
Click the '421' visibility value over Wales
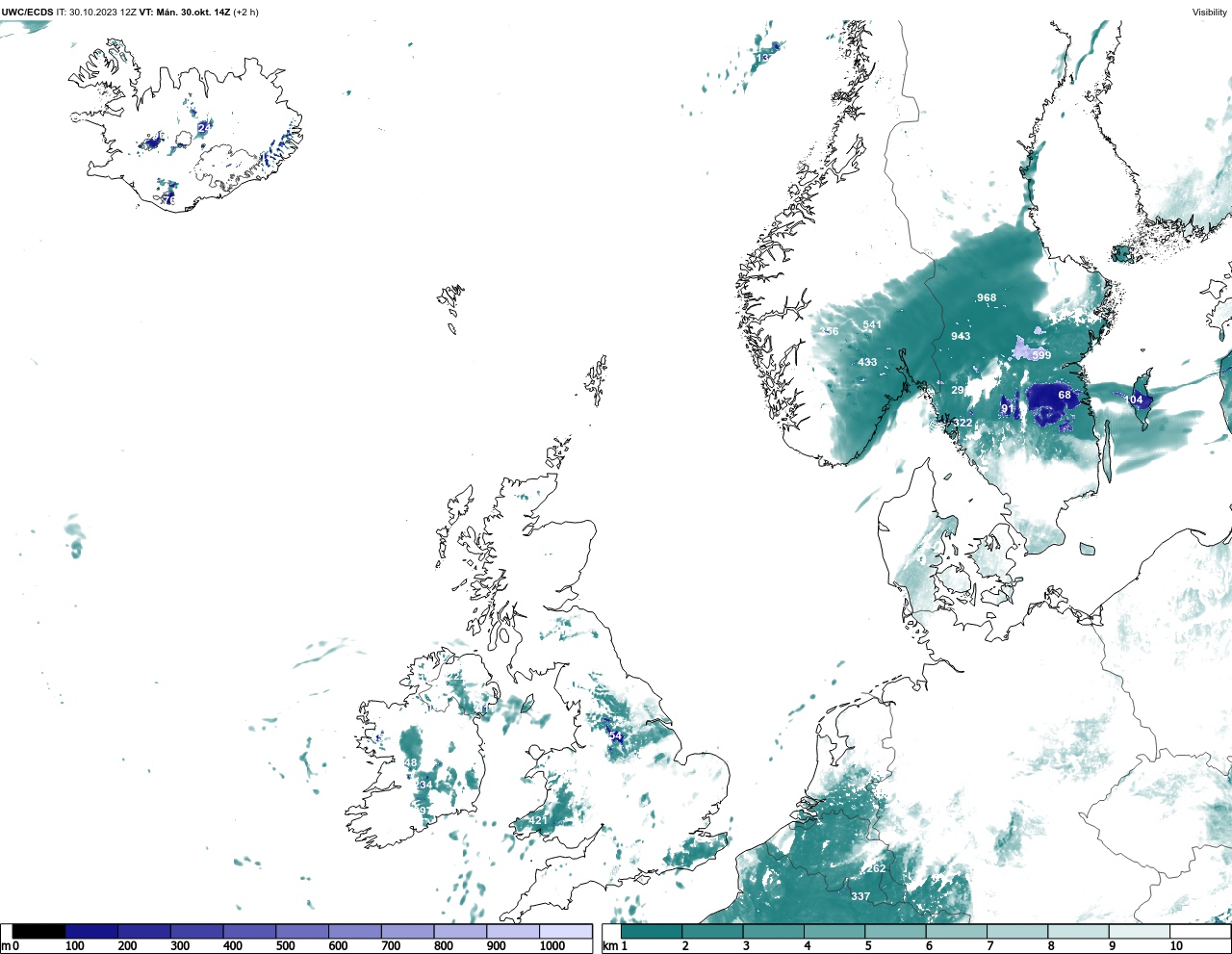coord(538,820)
